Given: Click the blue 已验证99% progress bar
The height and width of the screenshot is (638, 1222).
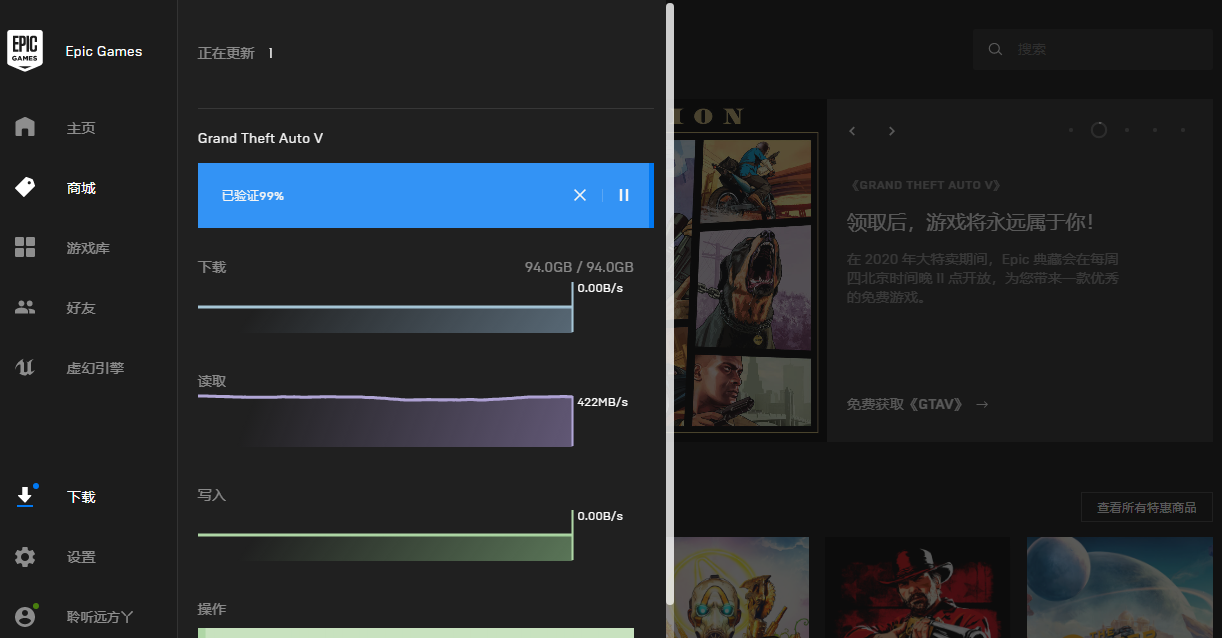Looking at the screenshot, I should (x=425, y=195).
